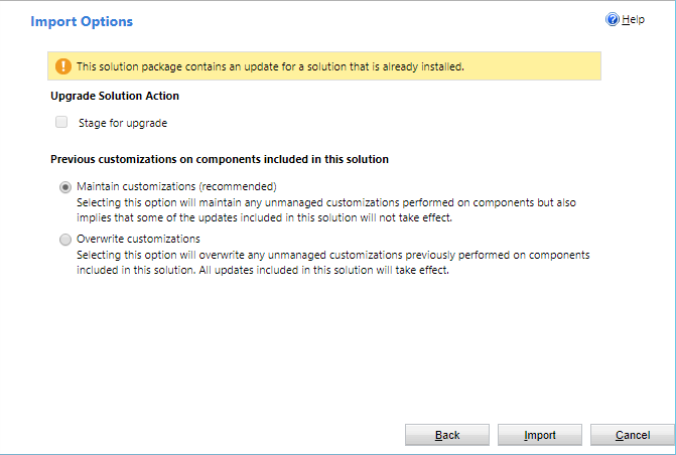Click the Upgrade Solution Action heading
The height and width of the screenshot is (455, 676).
point(114,97)
